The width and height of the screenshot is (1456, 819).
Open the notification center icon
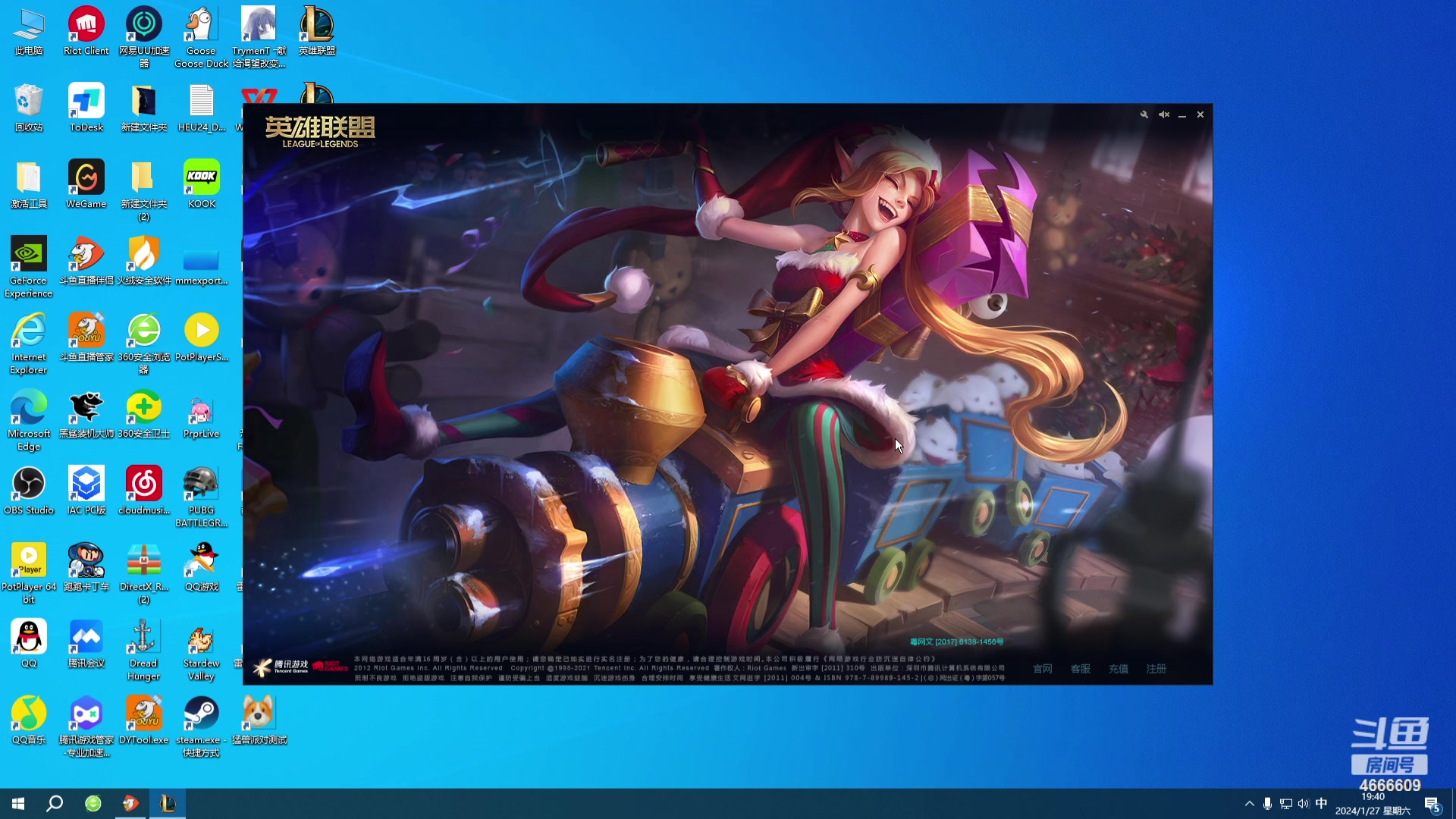(1432, 804)
